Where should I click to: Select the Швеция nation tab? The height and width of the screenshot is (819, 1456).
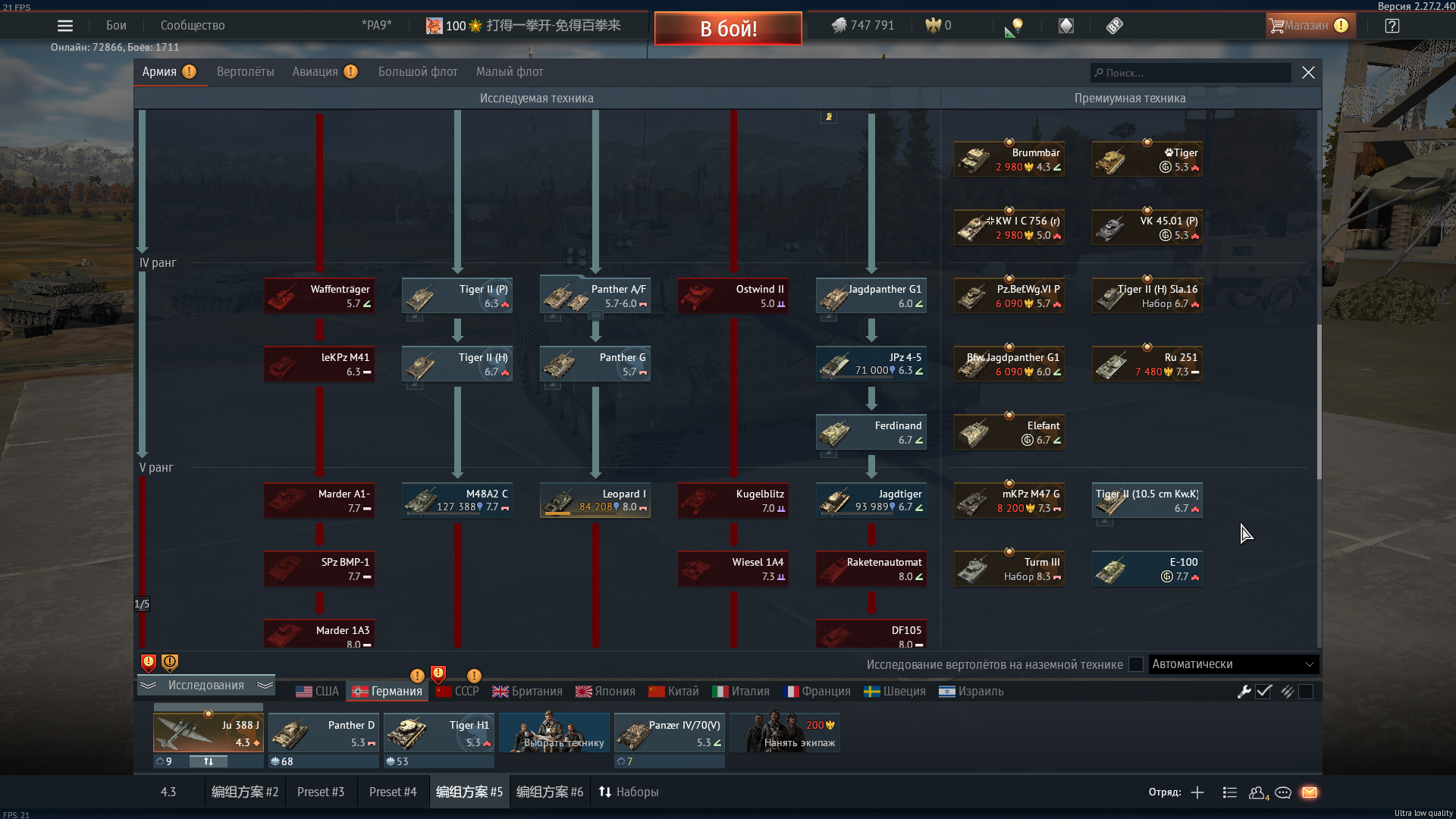coord(895,692)
